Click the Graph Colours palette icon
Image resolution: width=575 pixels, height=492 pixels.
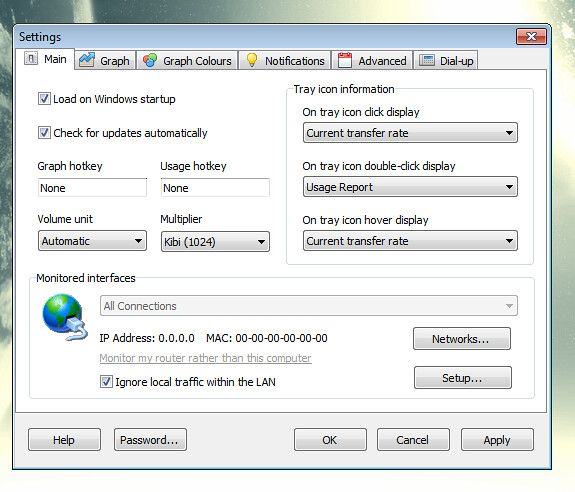(150, 60)
